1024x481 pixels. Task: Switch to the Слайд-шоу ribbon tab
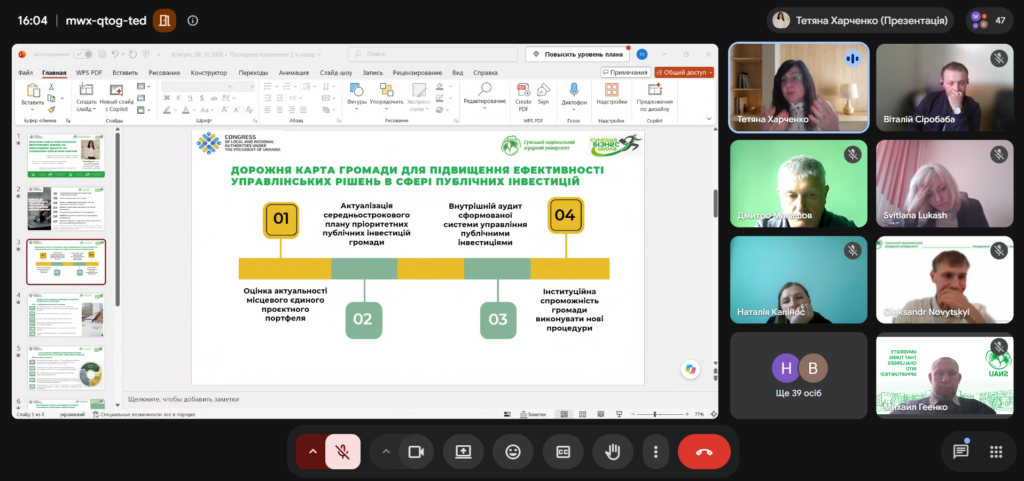336,72
